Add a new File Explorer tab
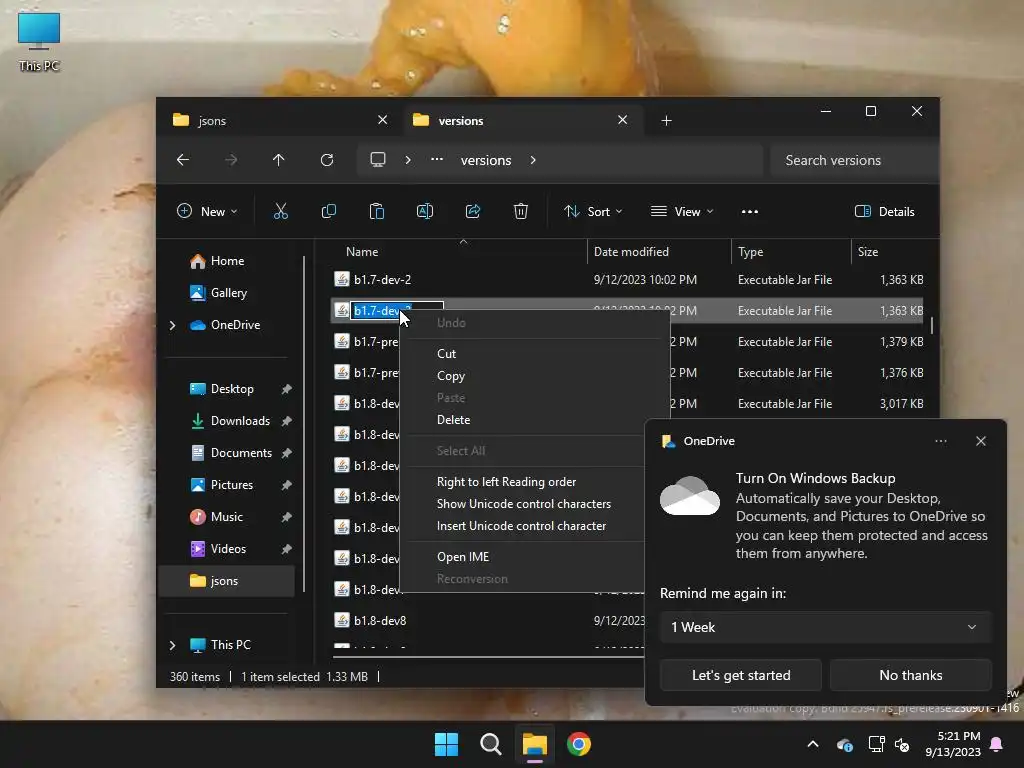 pos(666,121)
